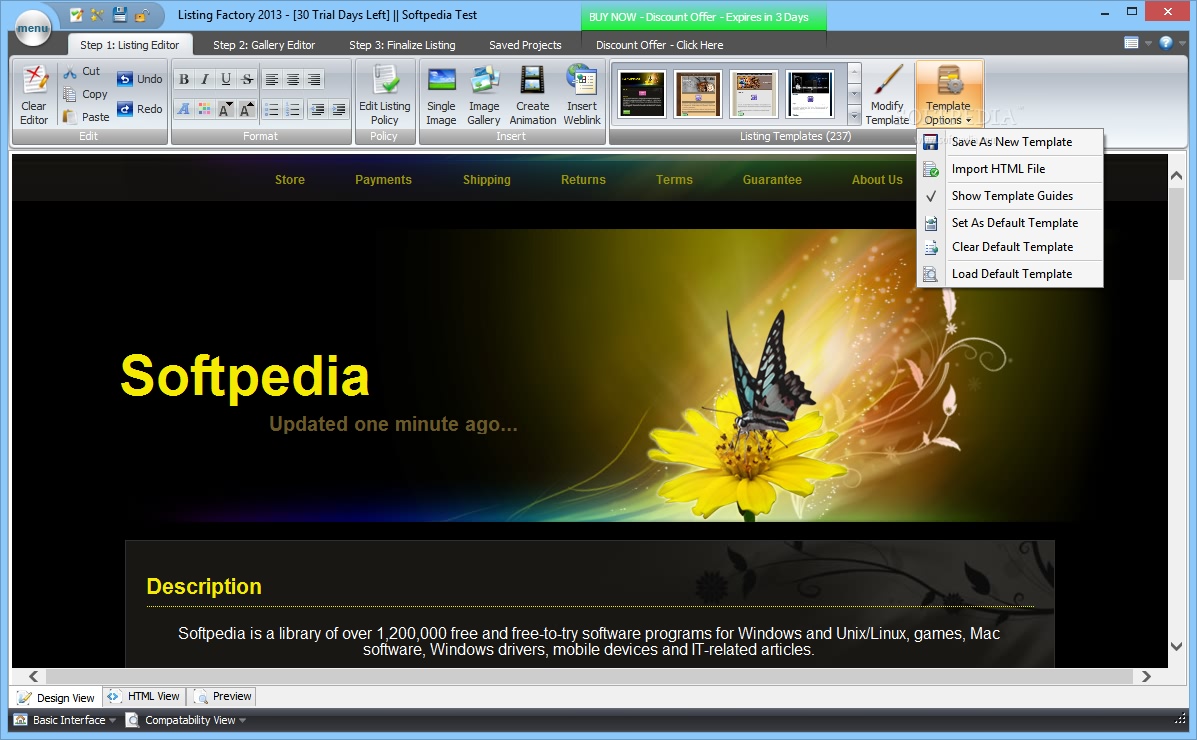Click Insert Weblink
This screenshot has height=740, width=1197.
tap(582, 95)
